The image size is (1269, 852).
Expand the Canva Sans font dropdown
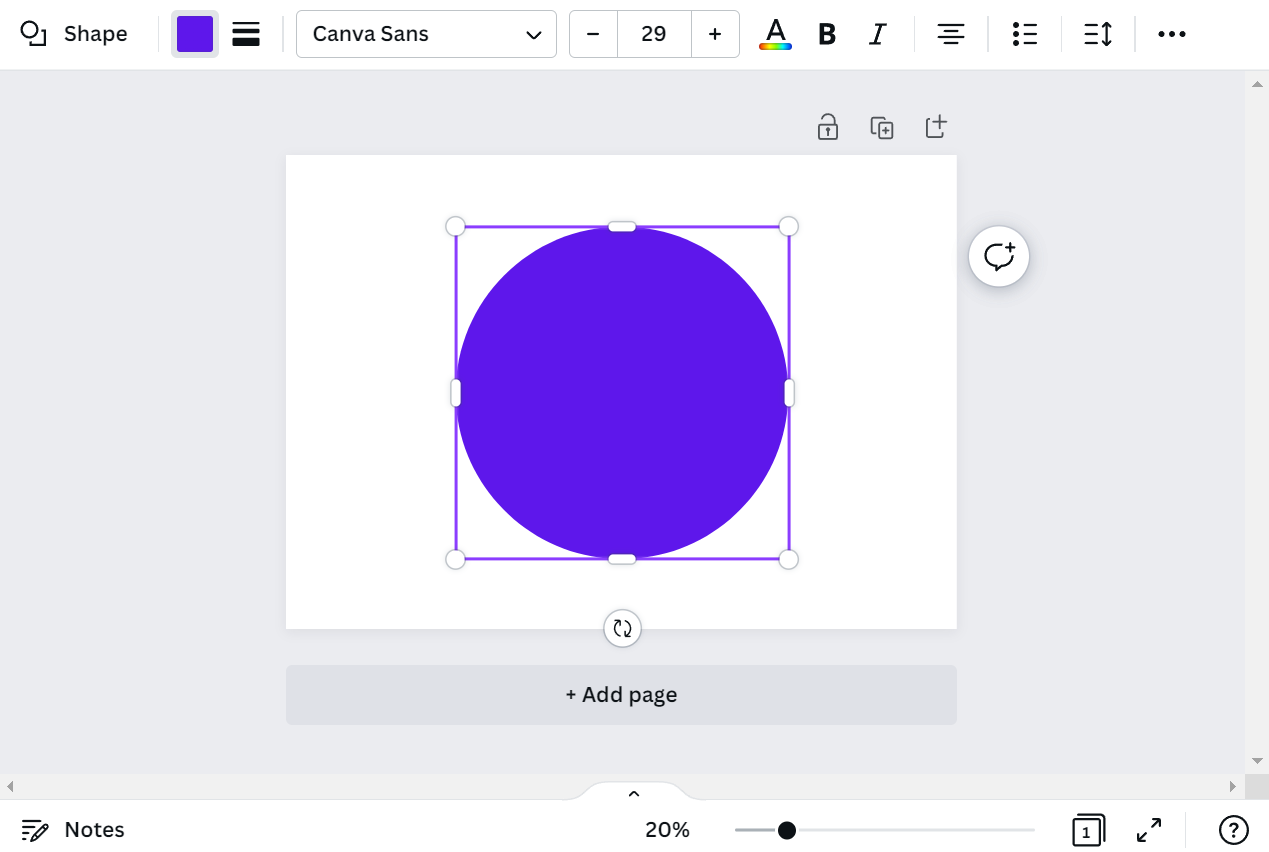point(426,34)
